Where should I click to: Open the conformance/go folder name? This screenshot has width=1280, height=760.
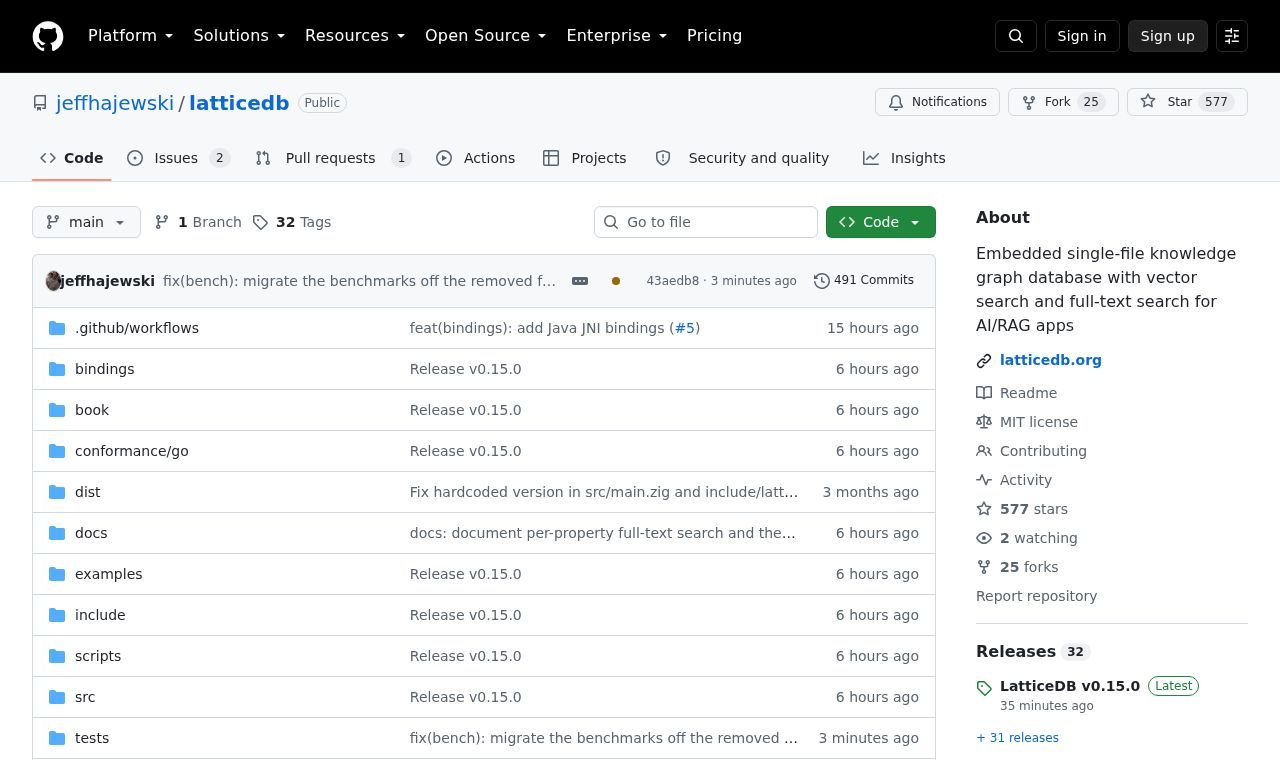coord(132,451)
